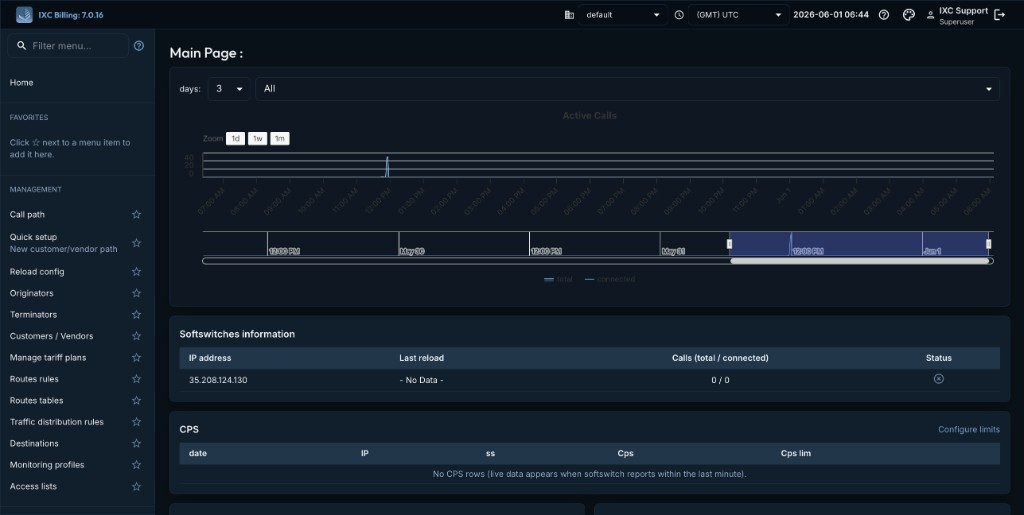
Task: Add Originators to favorites
Action: point(136,293)
